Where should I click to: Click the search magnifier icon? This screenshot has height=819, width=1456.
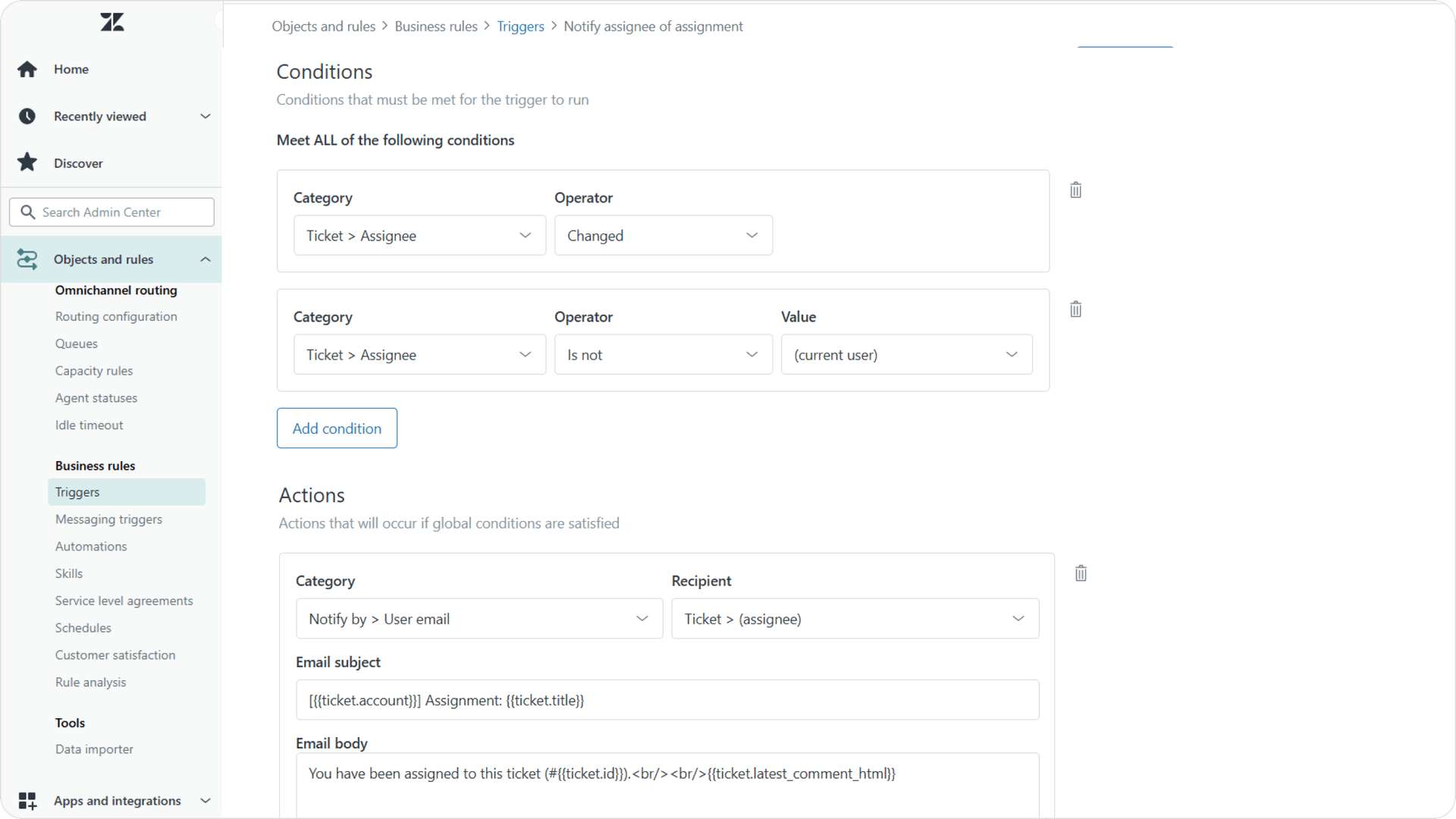coord(28,212)
